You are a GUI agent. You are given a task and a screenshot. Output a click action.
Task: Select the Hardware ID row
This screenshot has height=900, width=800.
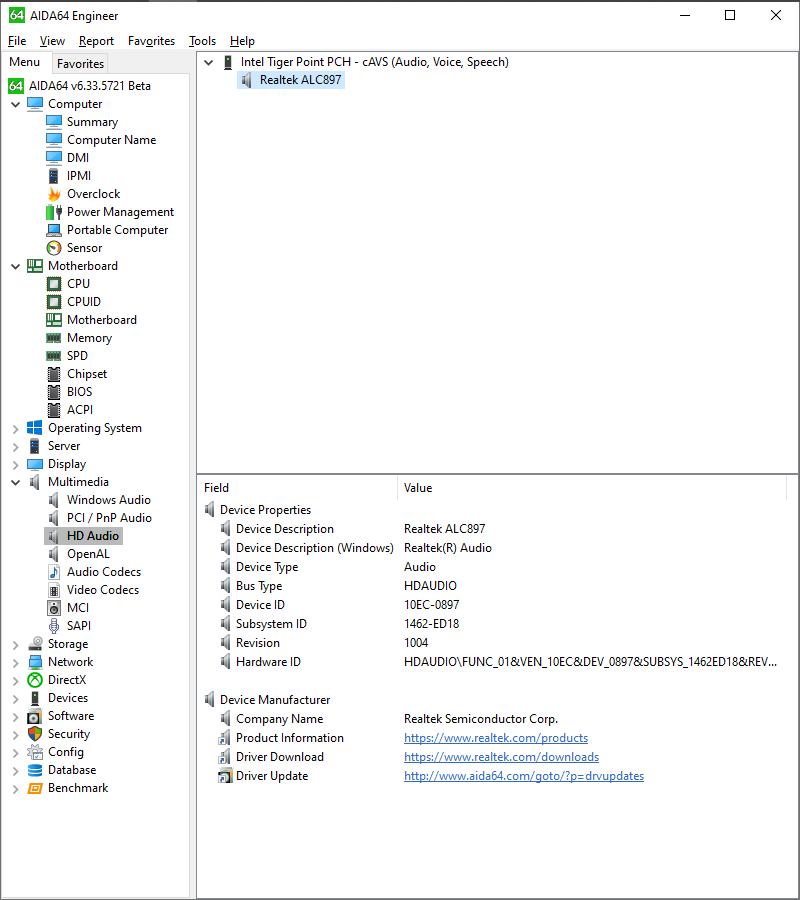click(x=497, y=662)
